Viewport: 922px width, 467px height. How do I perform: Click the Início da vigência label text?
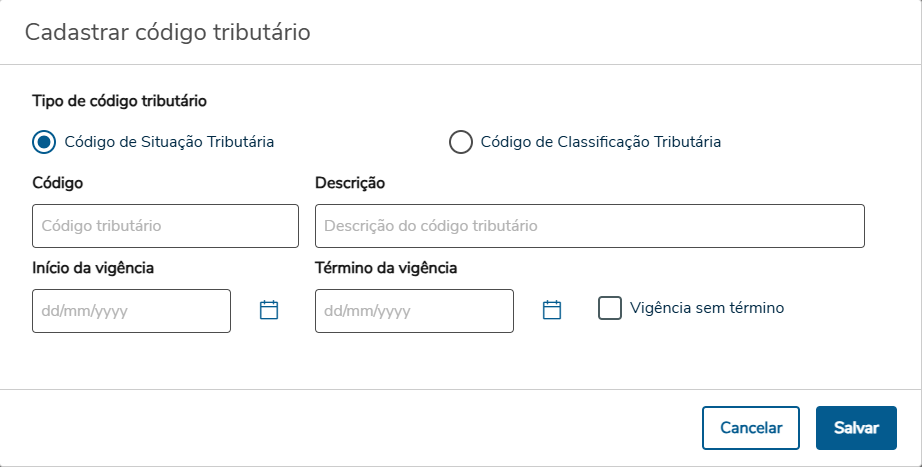(x=93, y=268)
